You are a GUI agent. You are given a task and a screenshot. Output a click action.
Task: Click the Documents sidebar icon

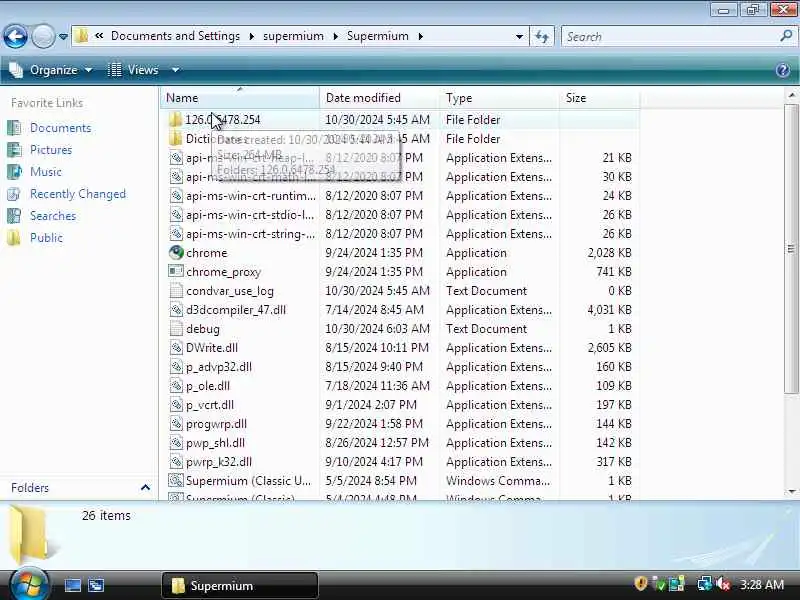coord(14,128)
